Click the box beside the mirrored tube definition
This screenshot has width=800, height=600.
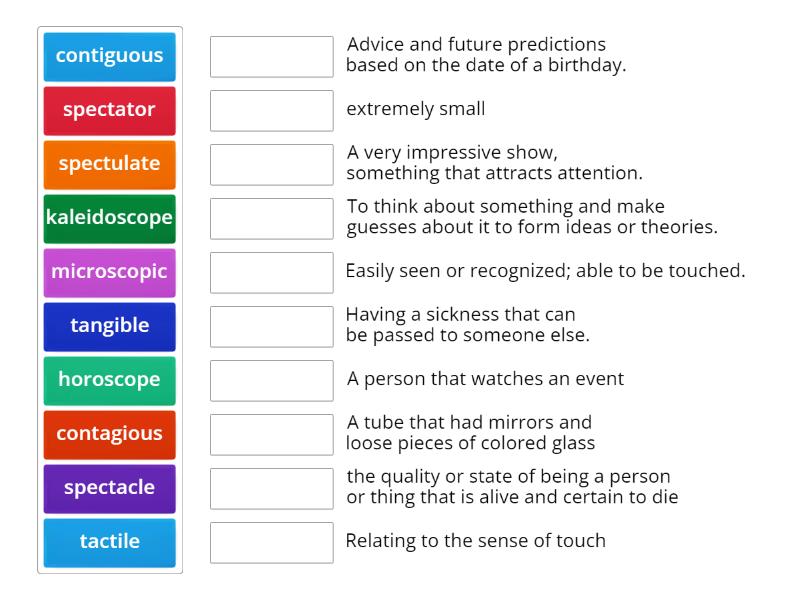[272, 435]
